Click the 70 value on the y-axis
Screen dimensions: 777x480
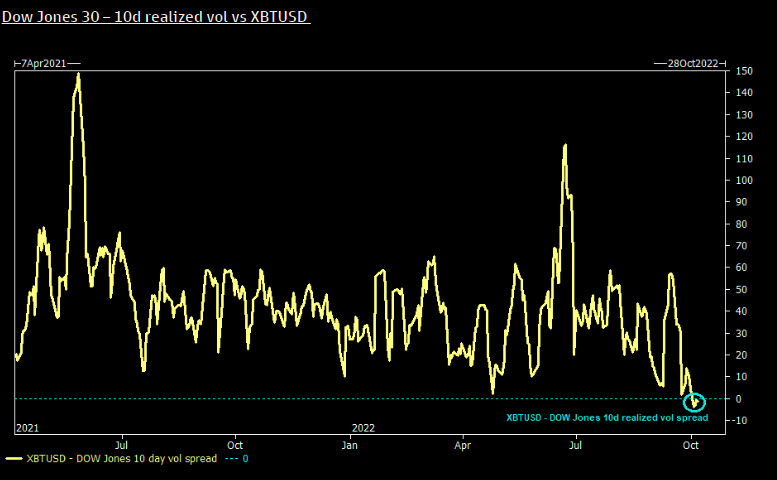click(x=741, y=246)
